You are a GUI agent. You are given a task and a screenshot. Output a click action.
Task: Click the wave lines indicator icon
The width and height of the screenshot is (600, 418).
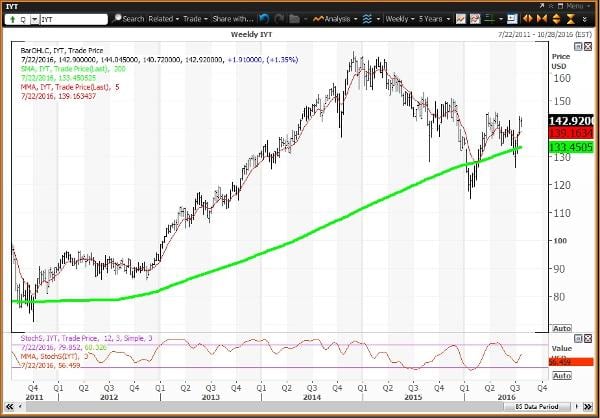coord(367,18)
